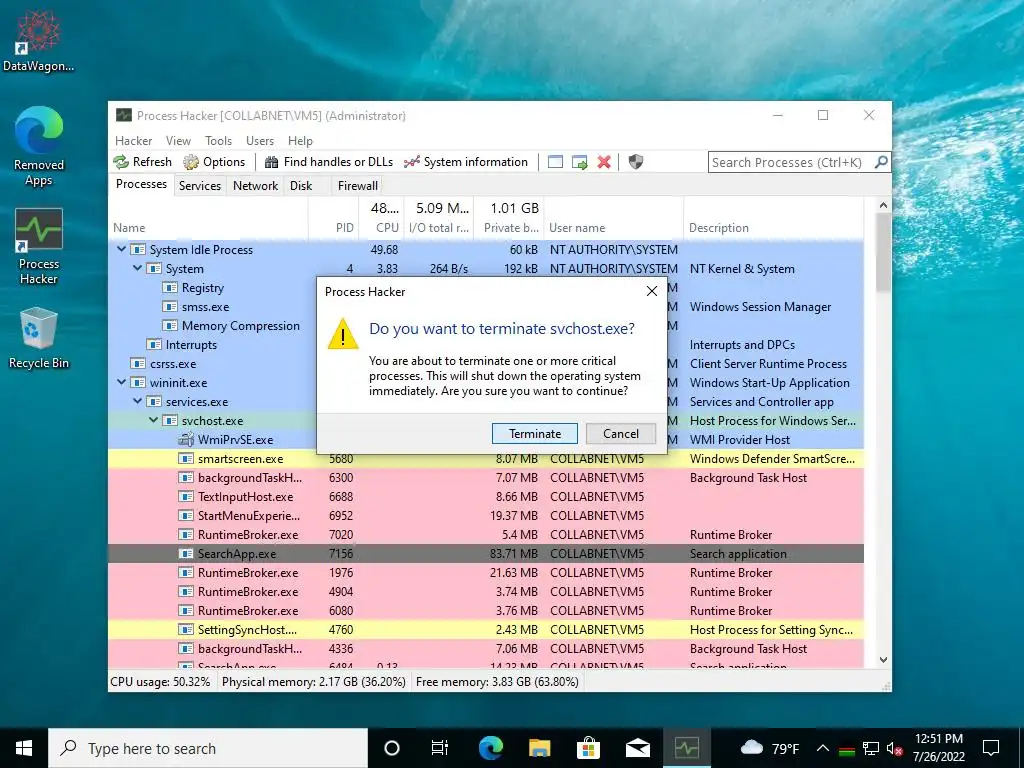
Task: Launch Microsoft Edge from taskbar
Action: coord(490,748)
